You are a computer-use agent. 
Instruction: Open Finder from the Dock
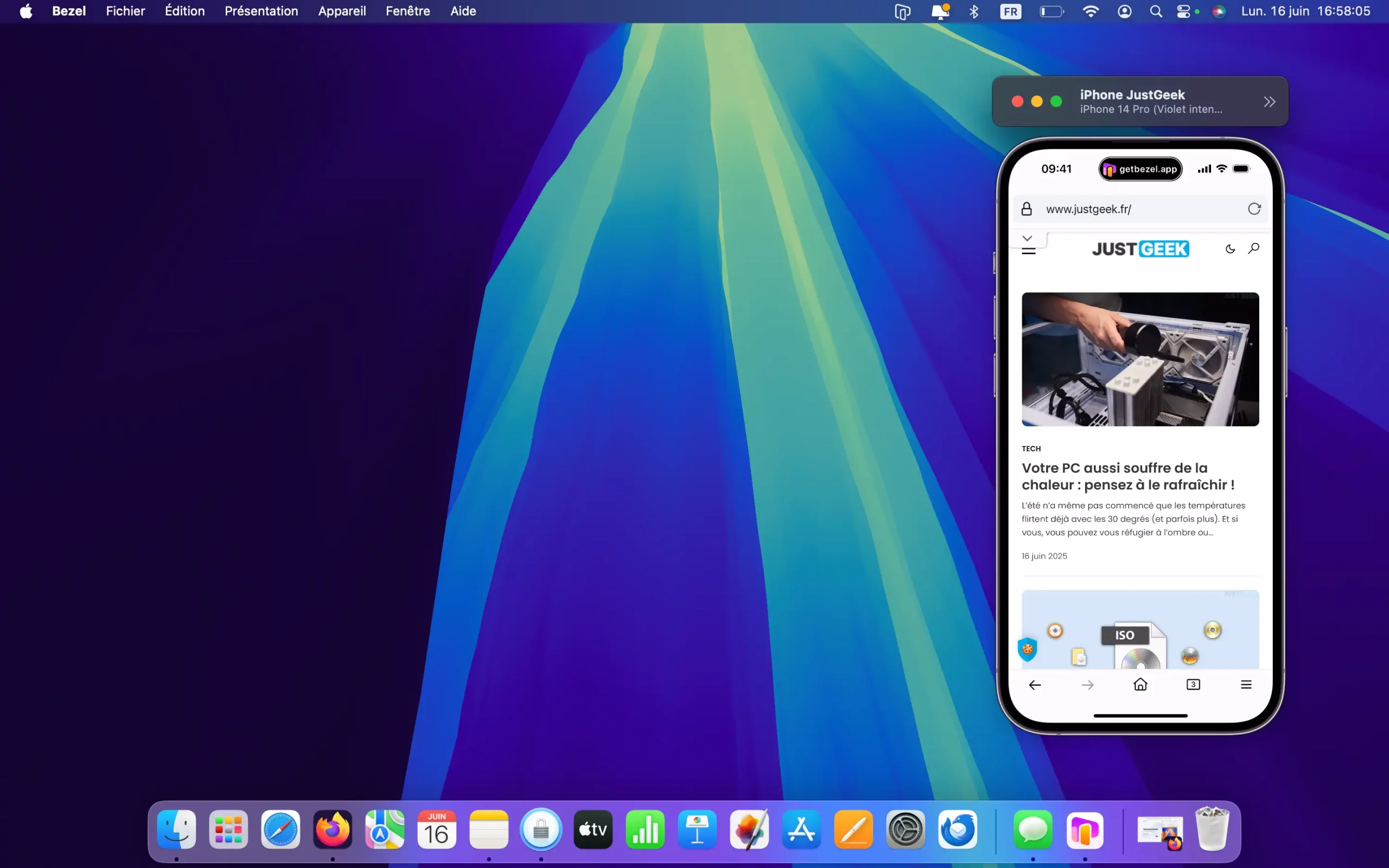(x=176, y=829)
